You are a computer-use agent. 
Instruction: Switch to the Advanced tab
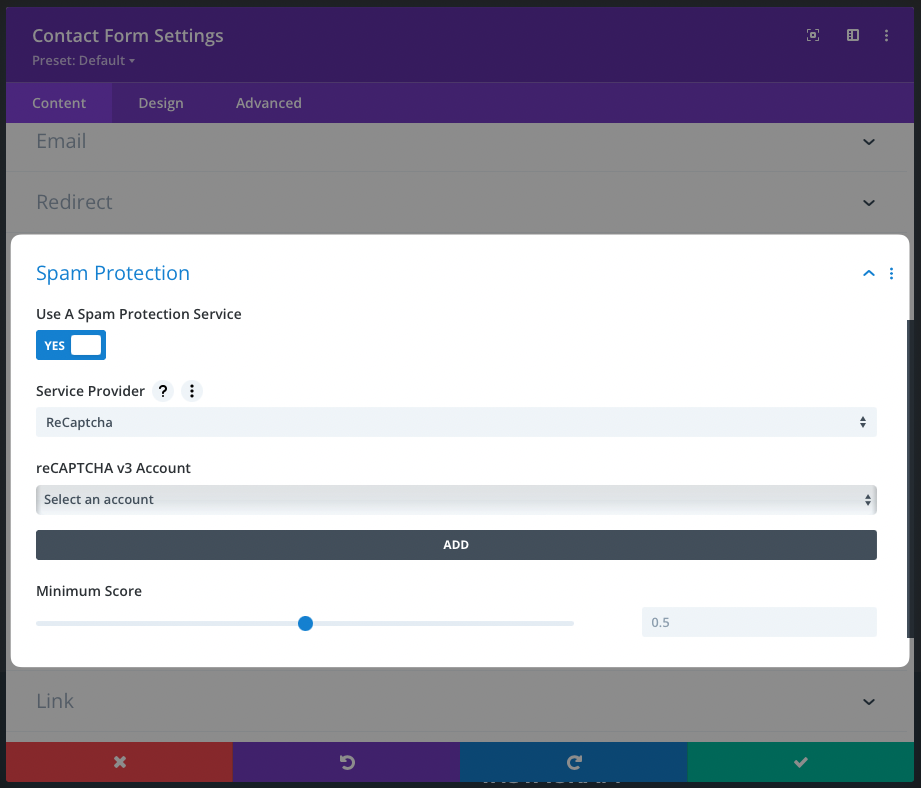coord(268,103)
